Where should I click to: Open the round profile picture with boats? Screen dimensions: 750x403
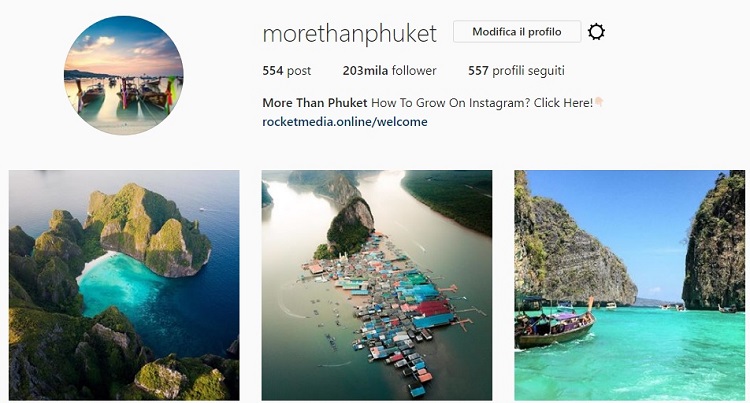[x=123, y=75]
